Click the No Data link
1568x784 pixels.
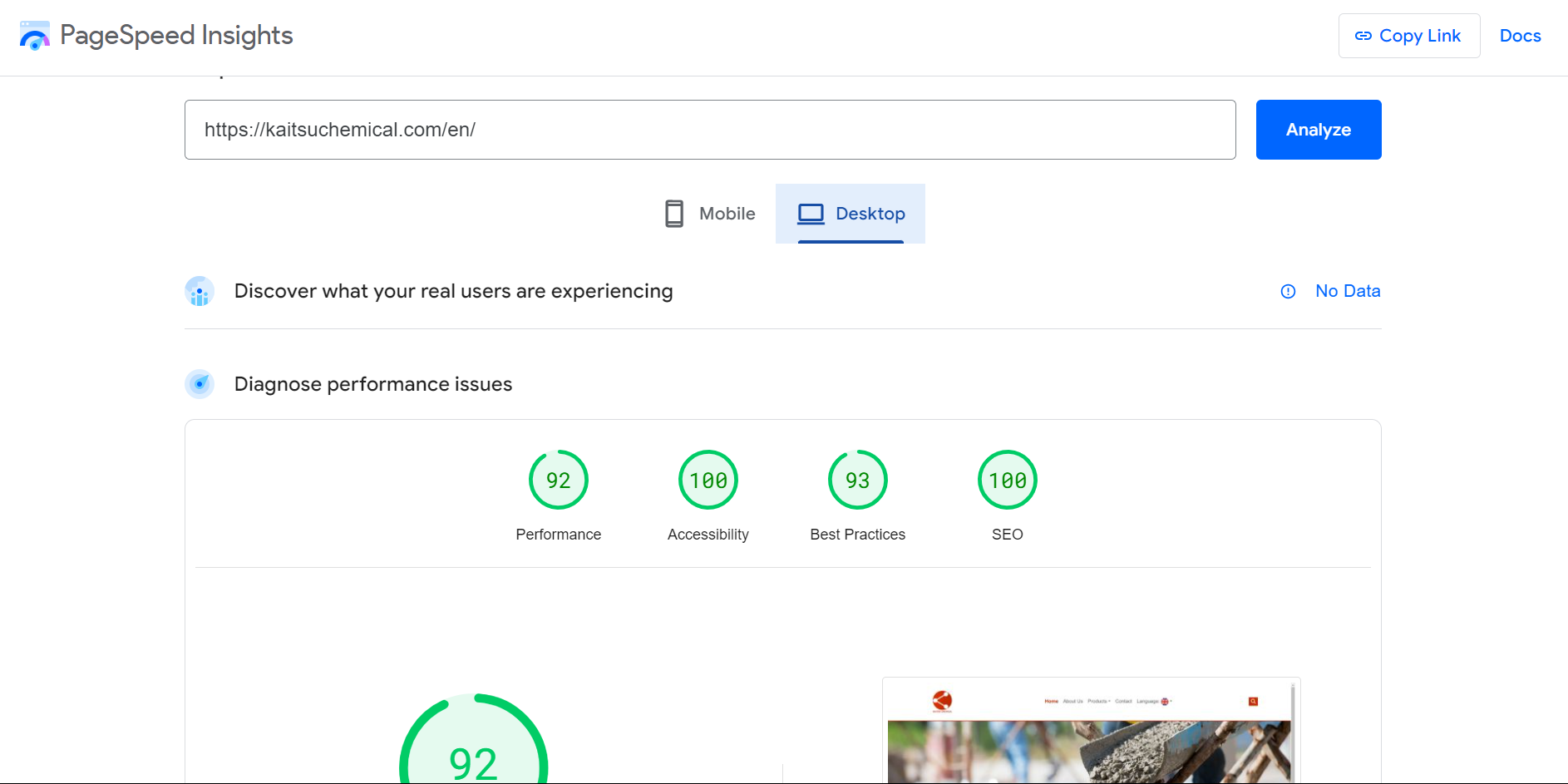(x=1348, y=291)
